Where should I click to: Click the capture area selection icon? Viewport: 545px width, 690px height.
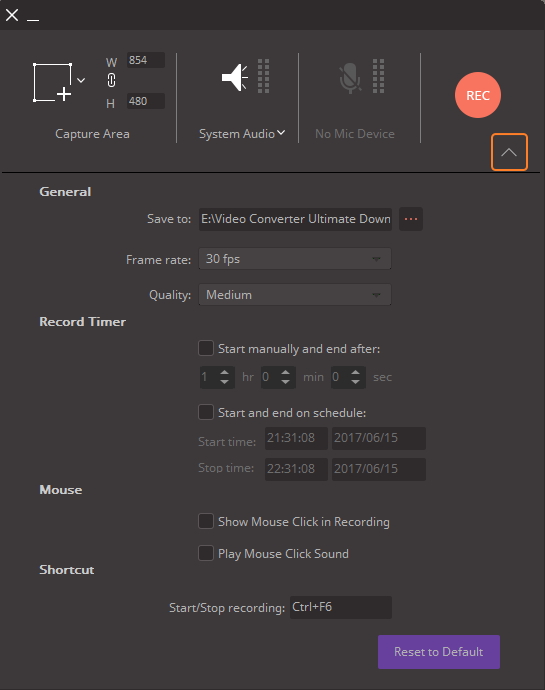[52, 82]
